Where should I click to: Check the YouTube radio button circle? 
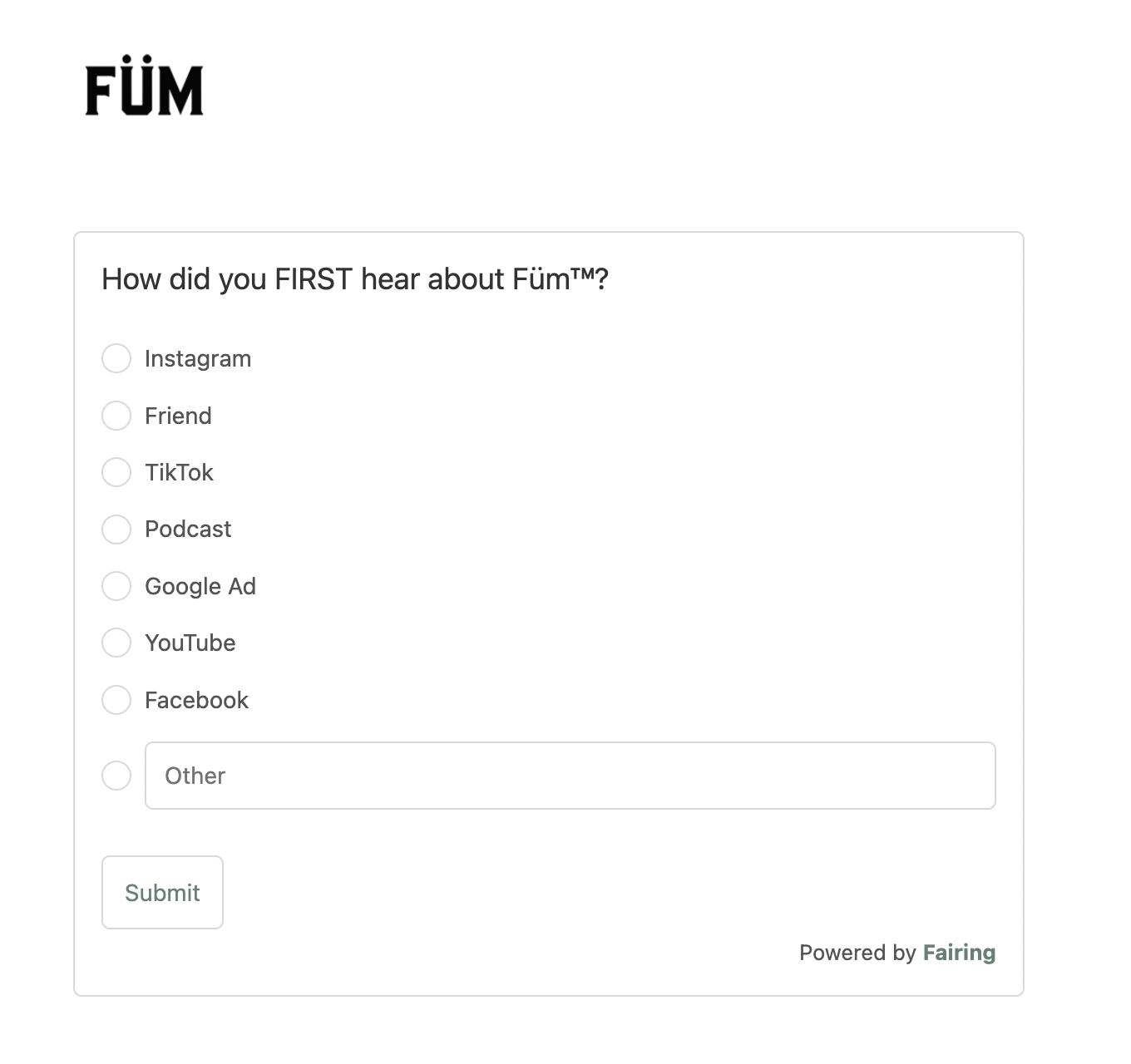116,643
